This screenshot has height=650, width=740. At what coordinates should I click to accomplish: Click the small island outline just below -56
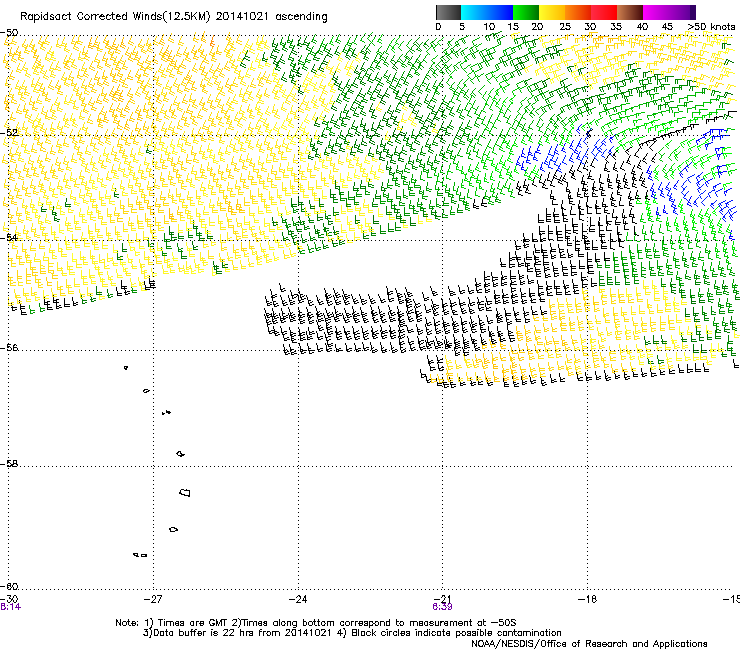(x=126, y=368)
